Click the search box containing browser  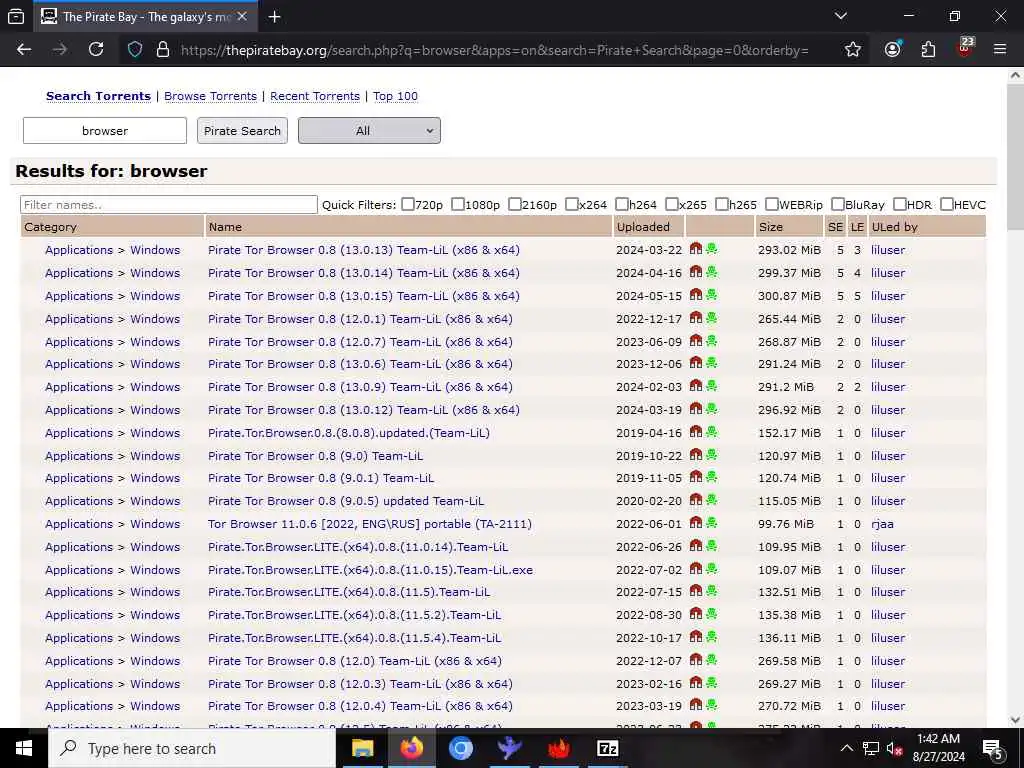(104, 131)
